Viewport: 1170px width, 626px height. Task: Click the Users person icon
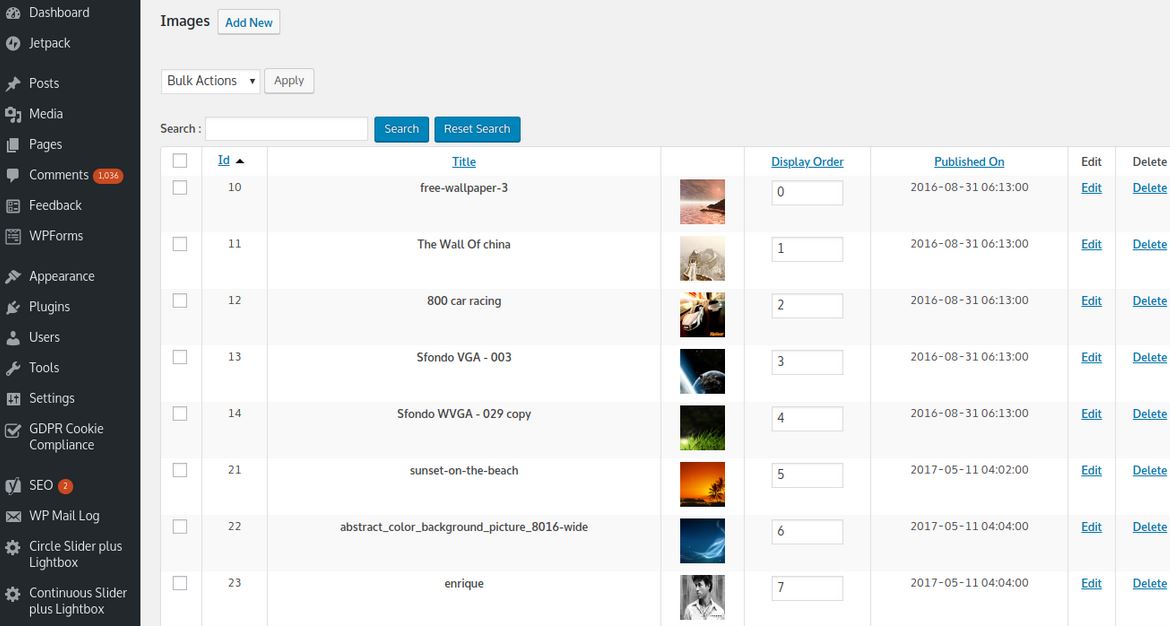(x=13, y=338)
